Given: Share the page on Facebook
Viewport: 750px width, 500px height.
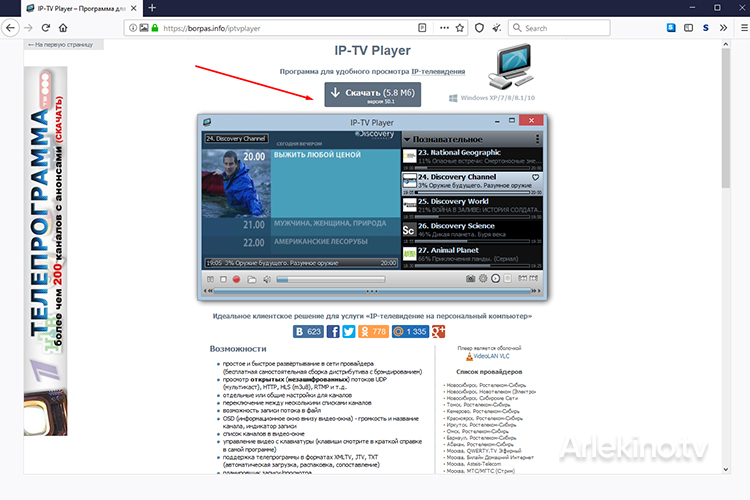Looking at the screenshot, I should pos(333,332).
